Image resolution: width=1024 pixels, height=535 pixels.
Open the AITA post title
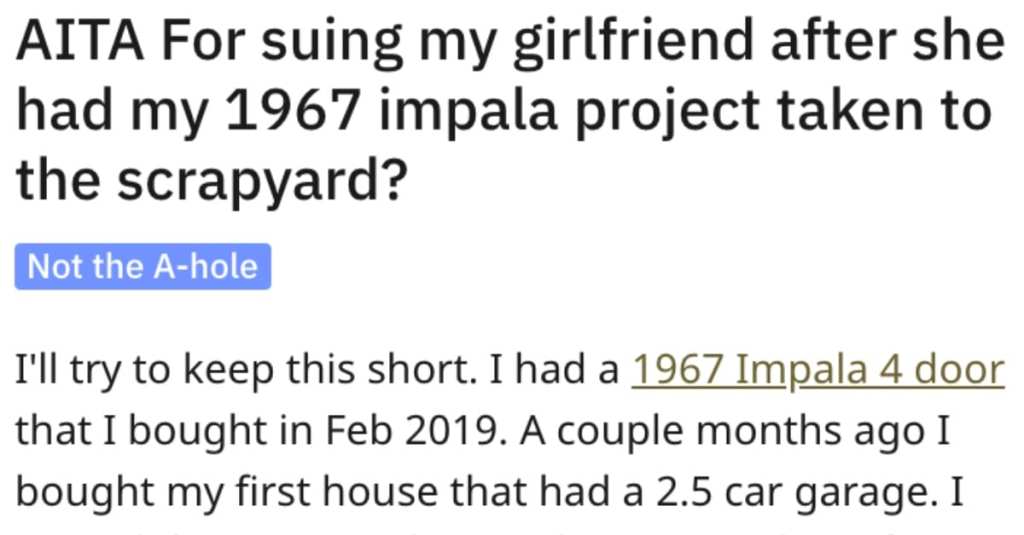(509, 110)
